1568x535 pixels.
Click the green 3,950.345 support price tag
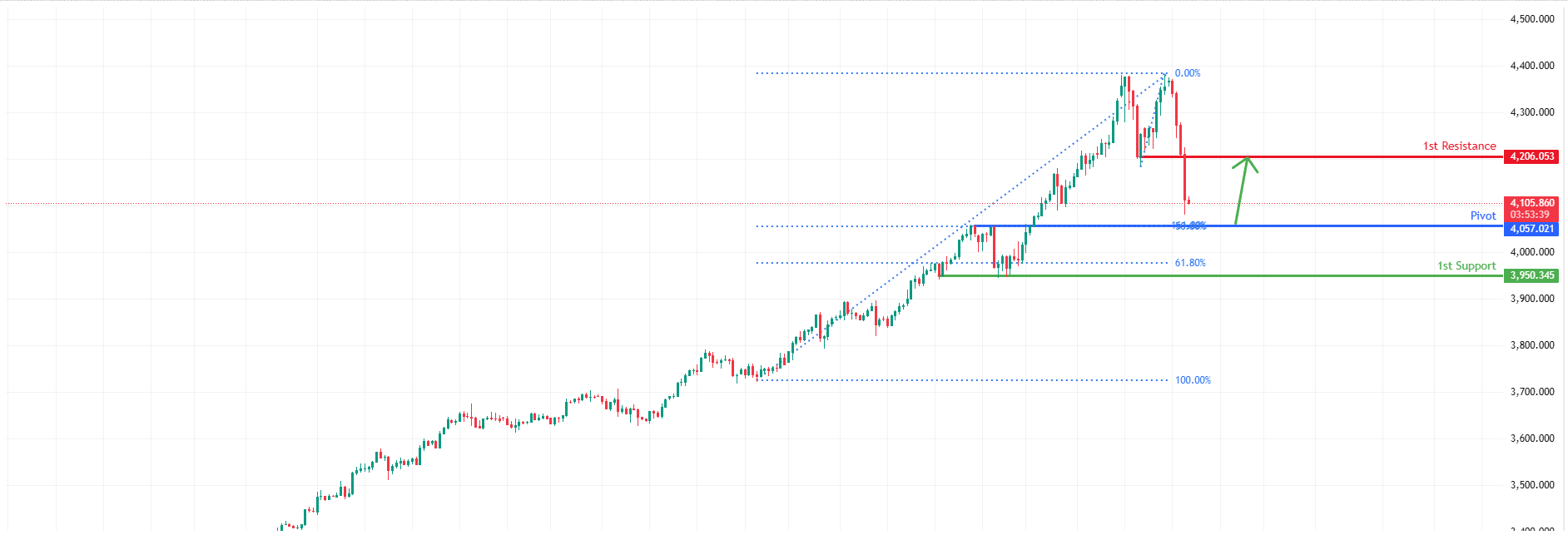[1531, 275]
